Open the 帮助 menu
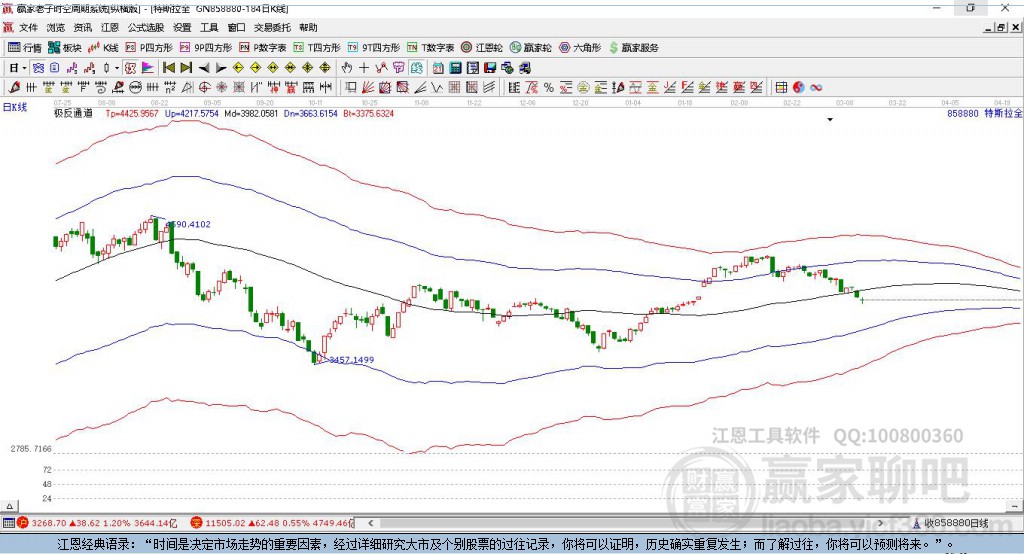The height and width of the screenshot is (554, 1024). coord(308,27)
